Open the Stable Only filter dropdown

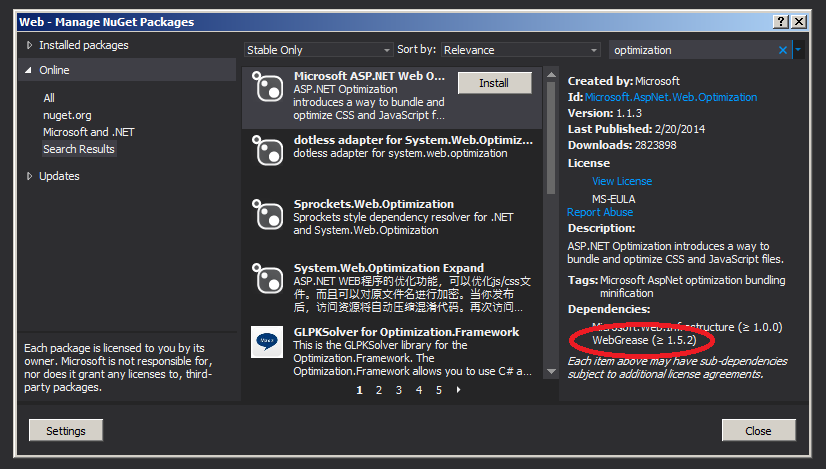pos(318,50)
